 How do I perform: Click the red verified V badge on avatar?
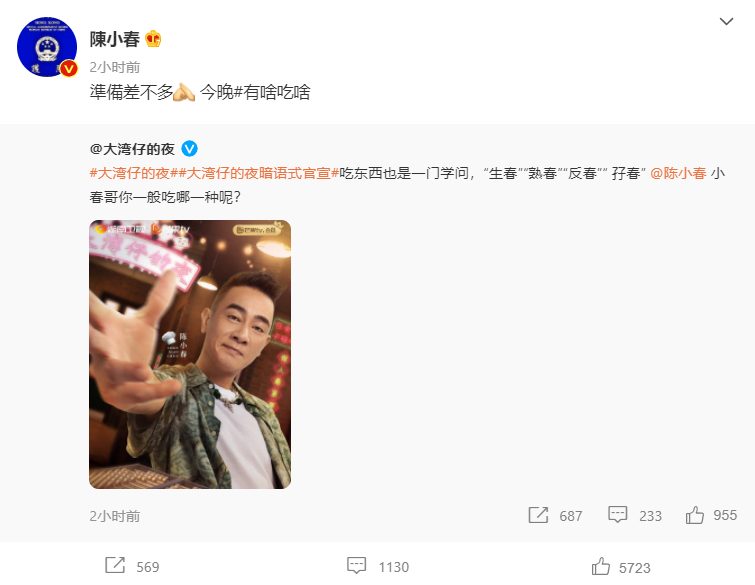tap(69, 69)
